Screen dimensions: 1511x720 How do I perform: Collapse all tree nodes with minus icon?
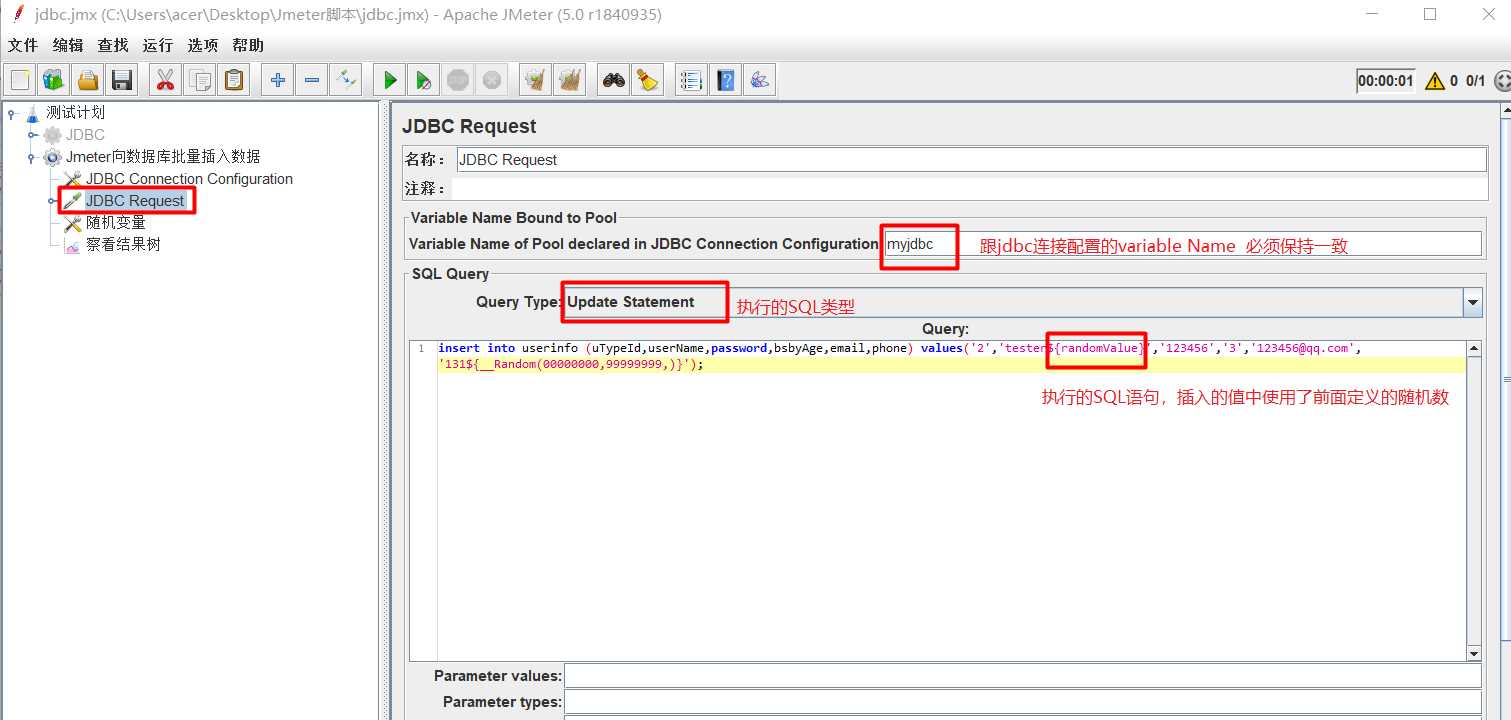[x=312, y=80]
